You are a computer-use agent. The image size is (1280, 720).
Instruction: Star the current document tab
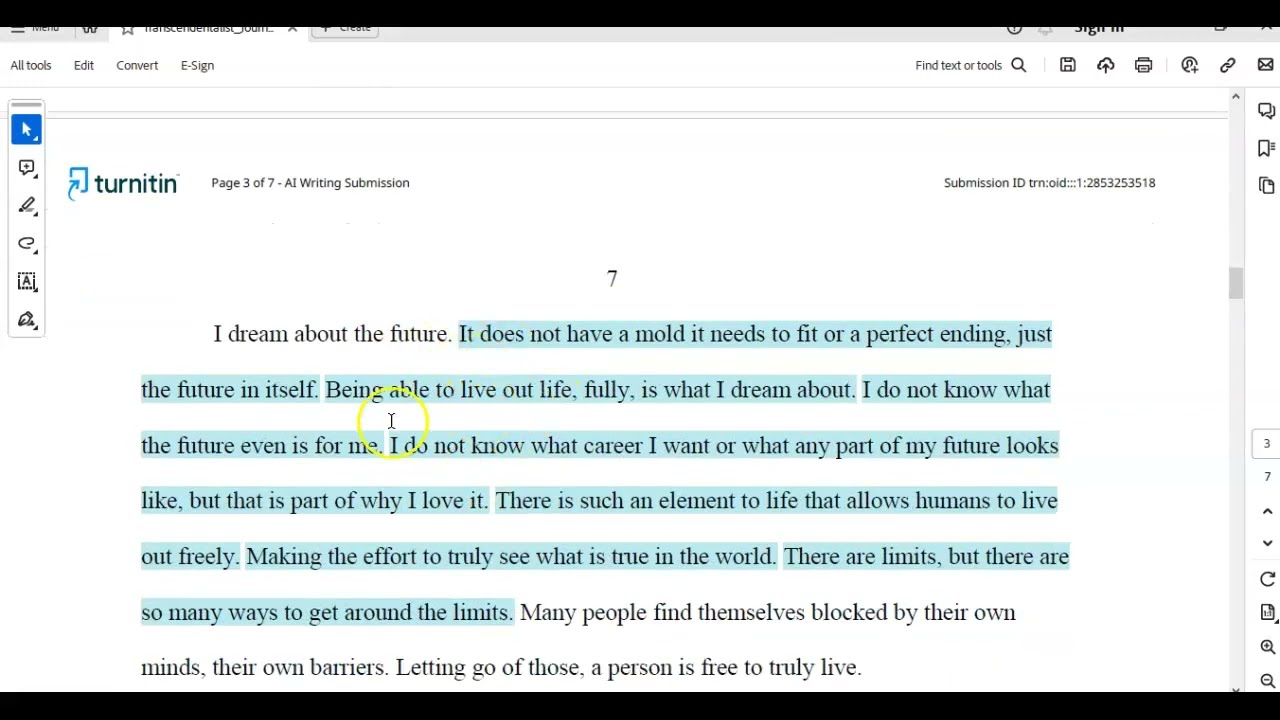coord(127,29)
